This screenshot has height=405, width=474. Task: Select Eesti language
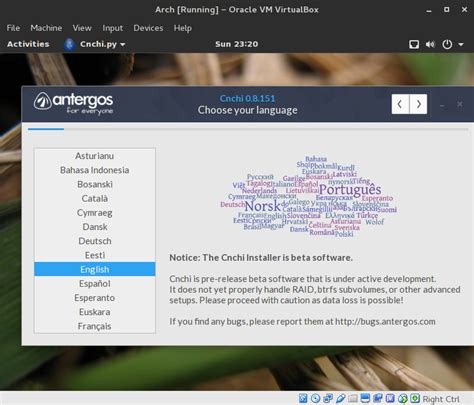point(95,255)
